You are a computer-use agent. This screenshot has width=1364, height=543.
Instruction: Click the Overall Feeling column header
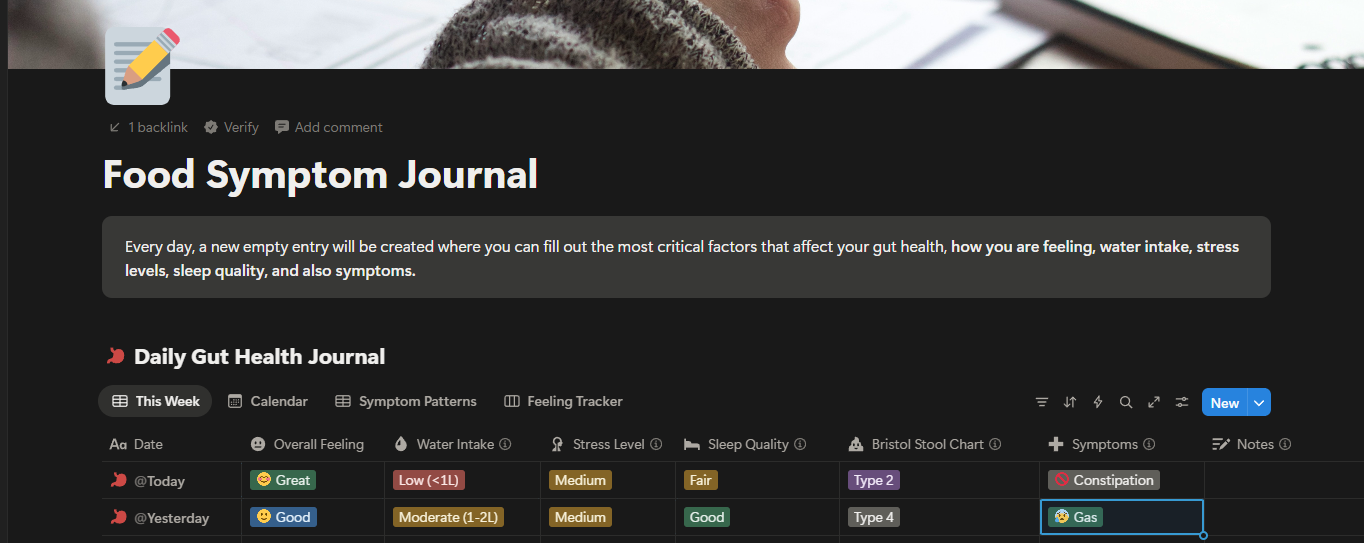[313, 444]
